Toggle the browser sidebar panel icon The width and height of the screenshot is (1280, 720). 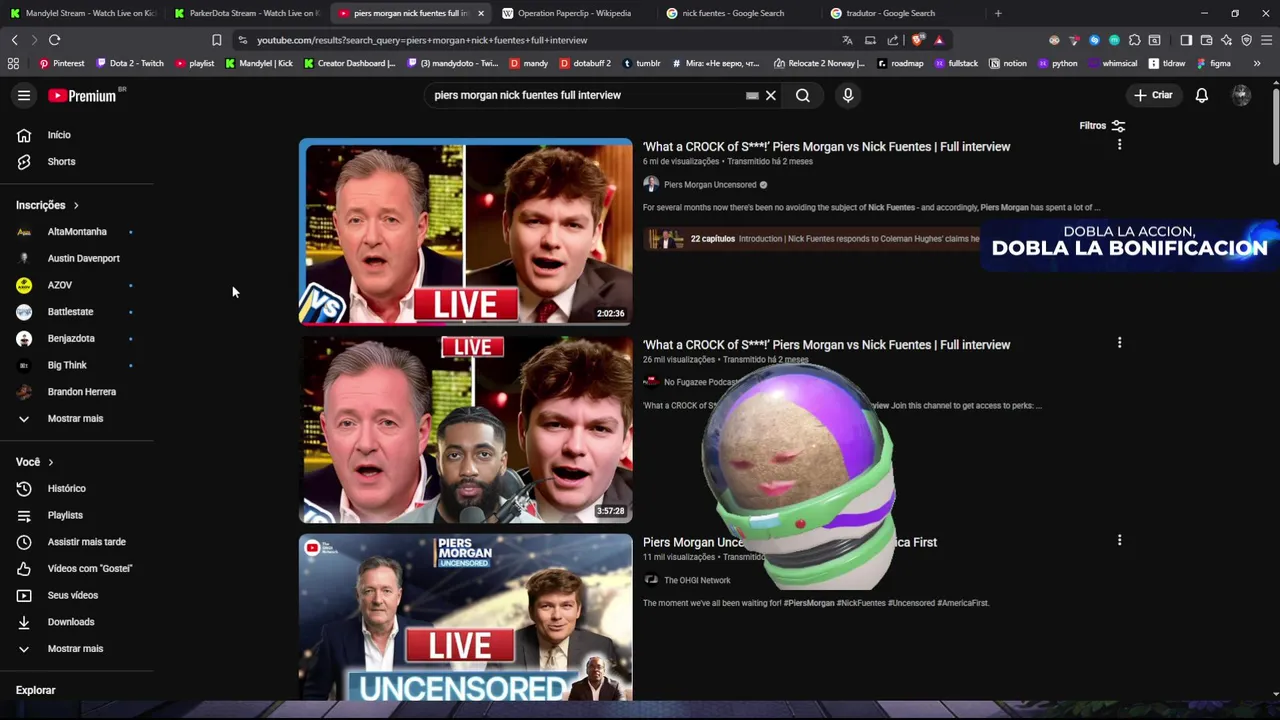1186,40
